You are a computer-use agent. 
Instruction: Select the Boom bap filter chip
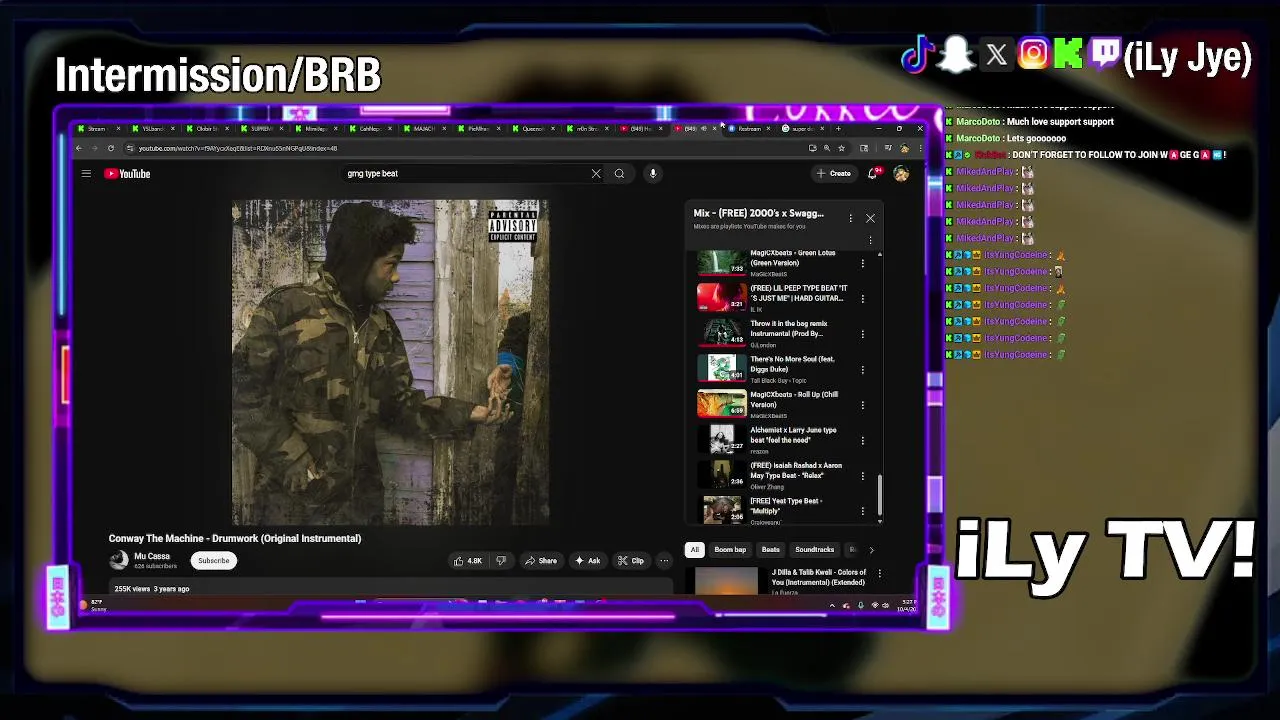coord(730,550)
